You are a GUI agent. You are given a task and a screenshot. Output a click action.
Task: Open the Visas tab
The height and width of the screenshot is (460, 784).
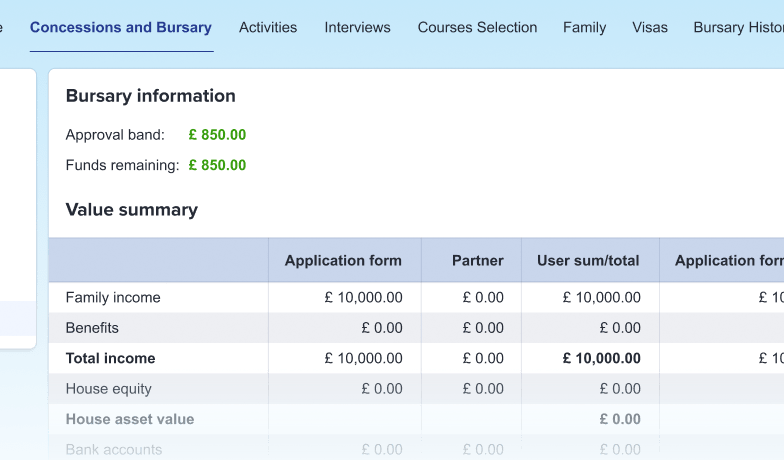pos(650,28)
